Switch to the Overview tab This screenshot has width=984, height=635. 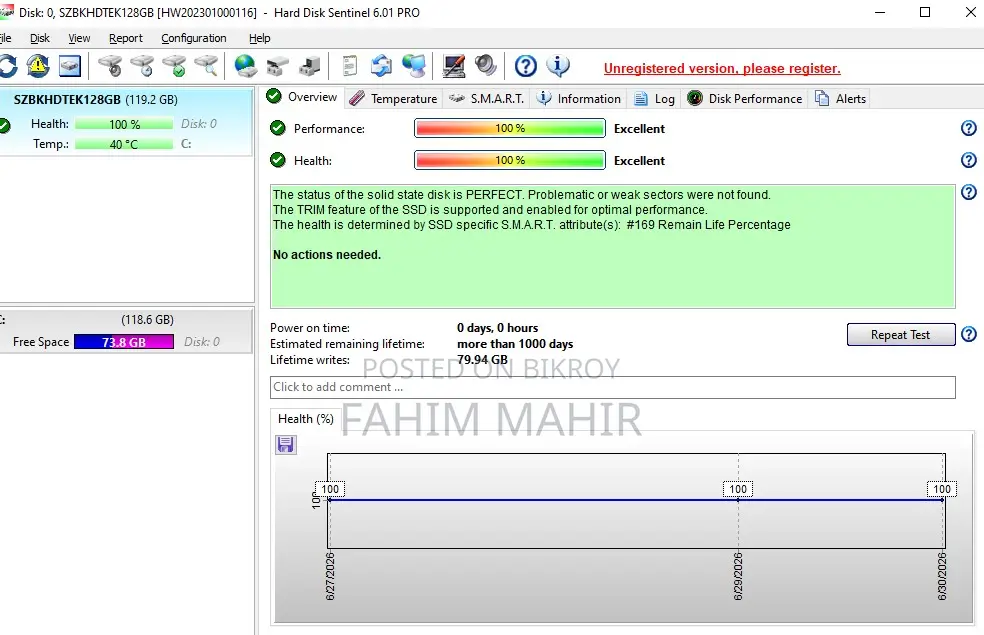(302, 97)
